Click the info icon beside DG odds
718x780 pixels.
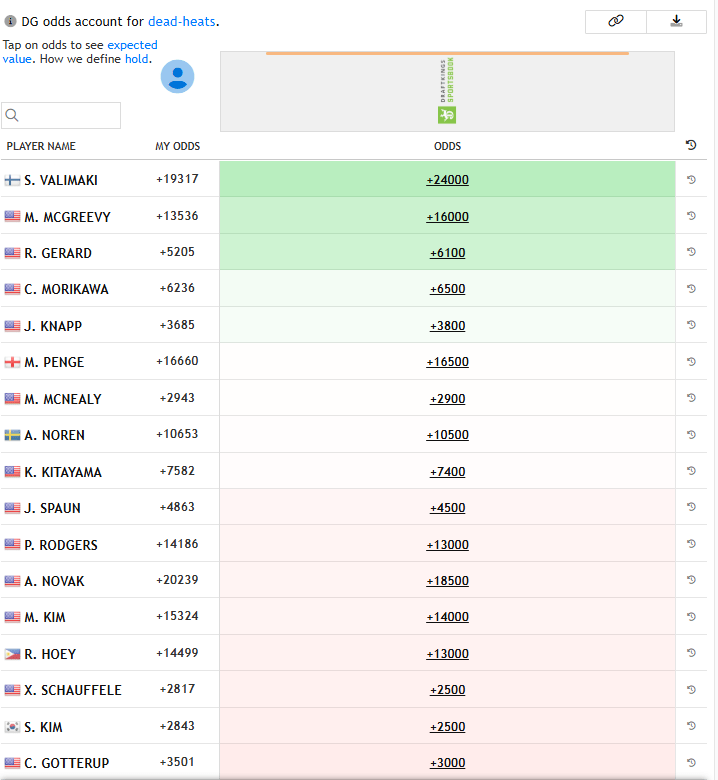click(x=10, y=21)
